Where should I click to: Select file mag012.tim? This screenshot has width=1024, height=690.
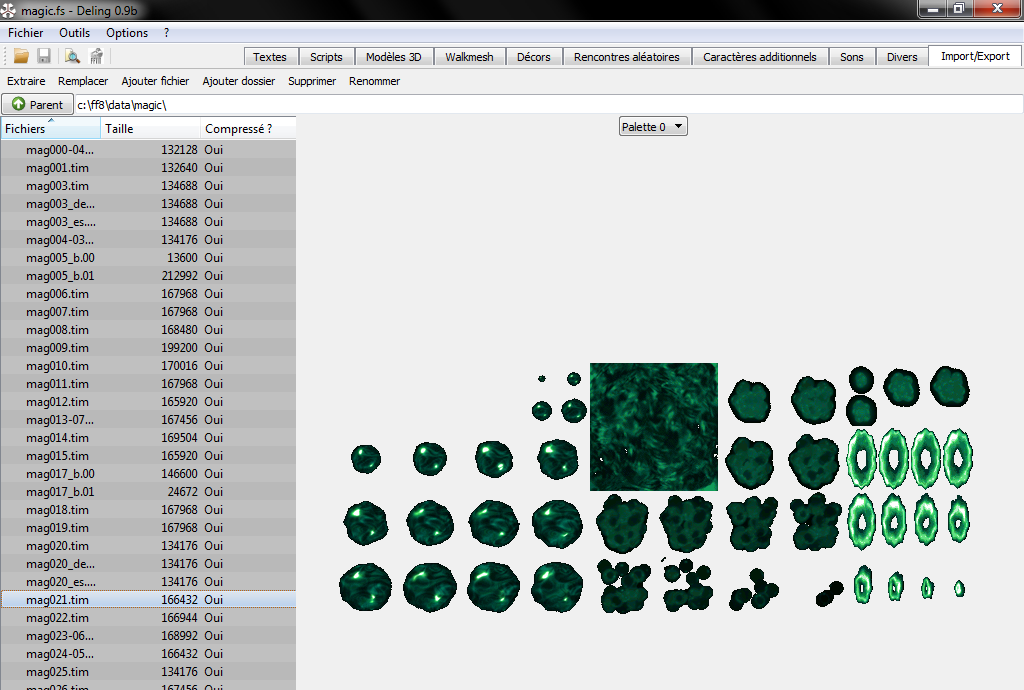(148, 401)
